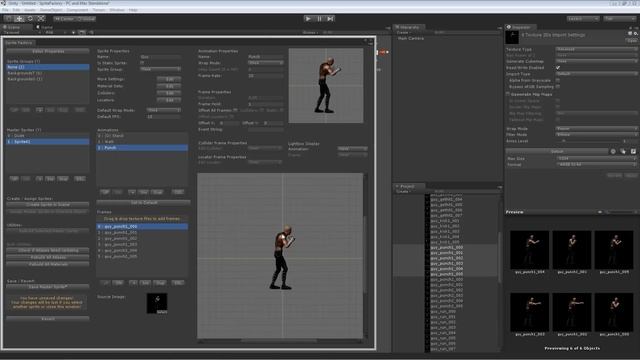The height and width of the screenshot is (360, 640).
Task: Click the Play button
Action: 308,18
